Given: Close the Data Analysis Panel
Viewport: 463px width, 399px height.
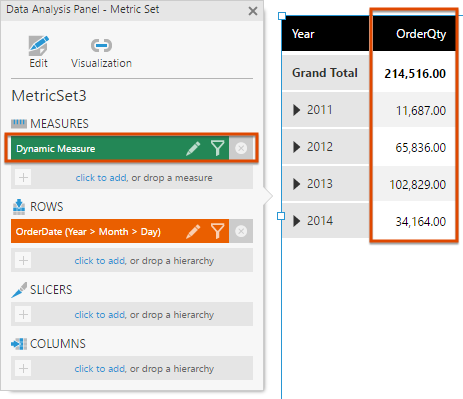Looking at the screenshot, I should pyautogui.click(x=253, y=11).
